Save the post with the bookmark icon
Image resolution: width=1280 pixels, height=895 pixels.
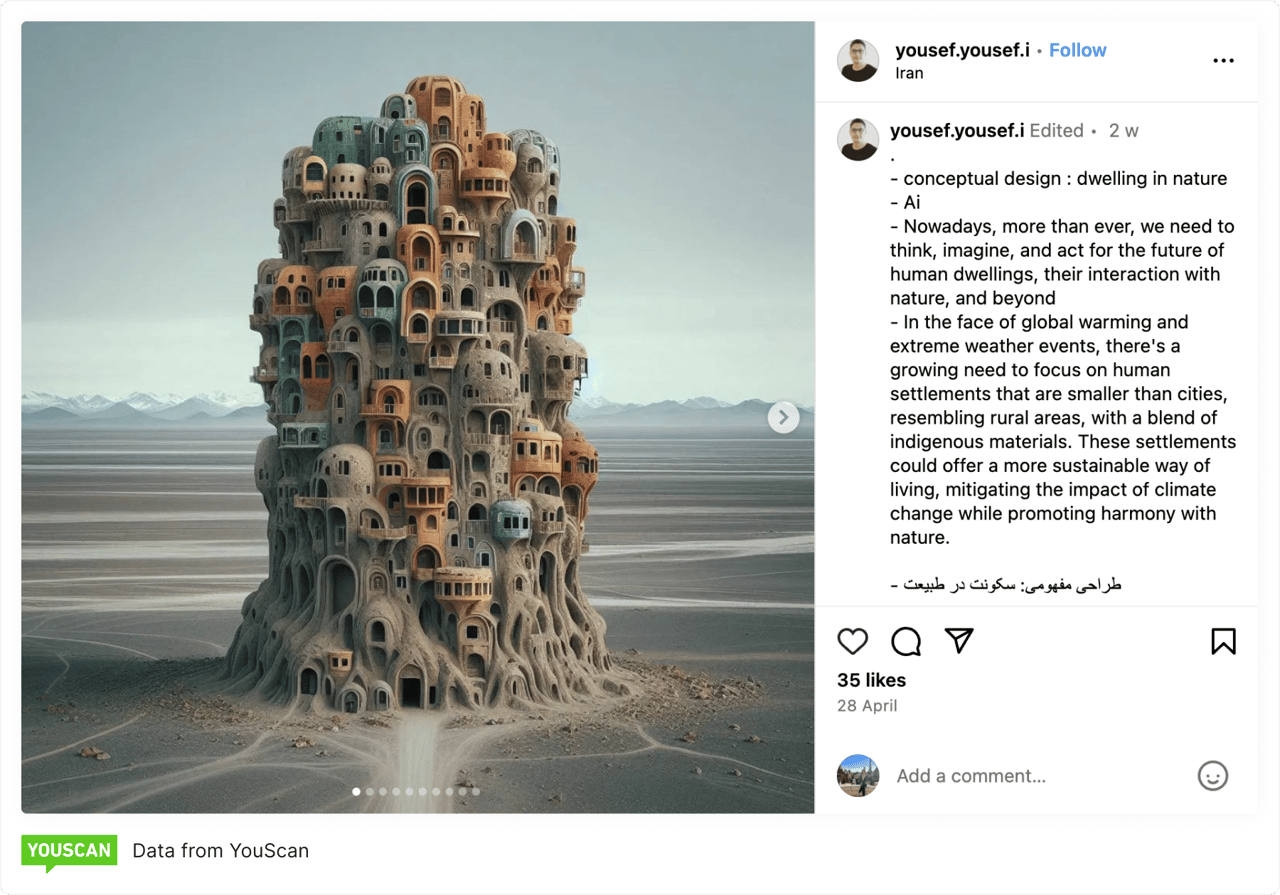pos(1223,641)
